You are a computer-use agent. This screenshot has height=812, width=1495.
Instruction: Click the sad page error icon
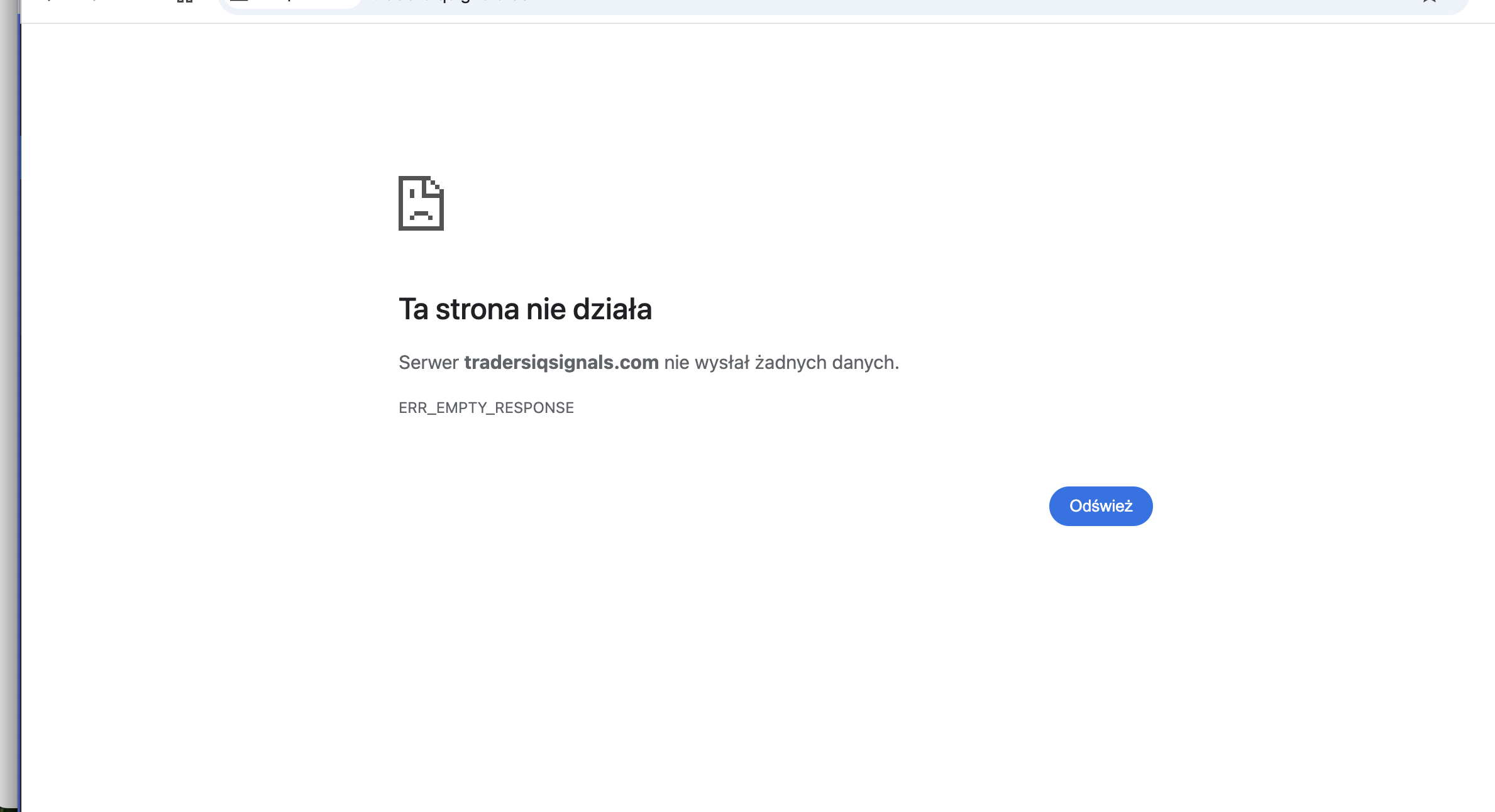click(421, 203)
